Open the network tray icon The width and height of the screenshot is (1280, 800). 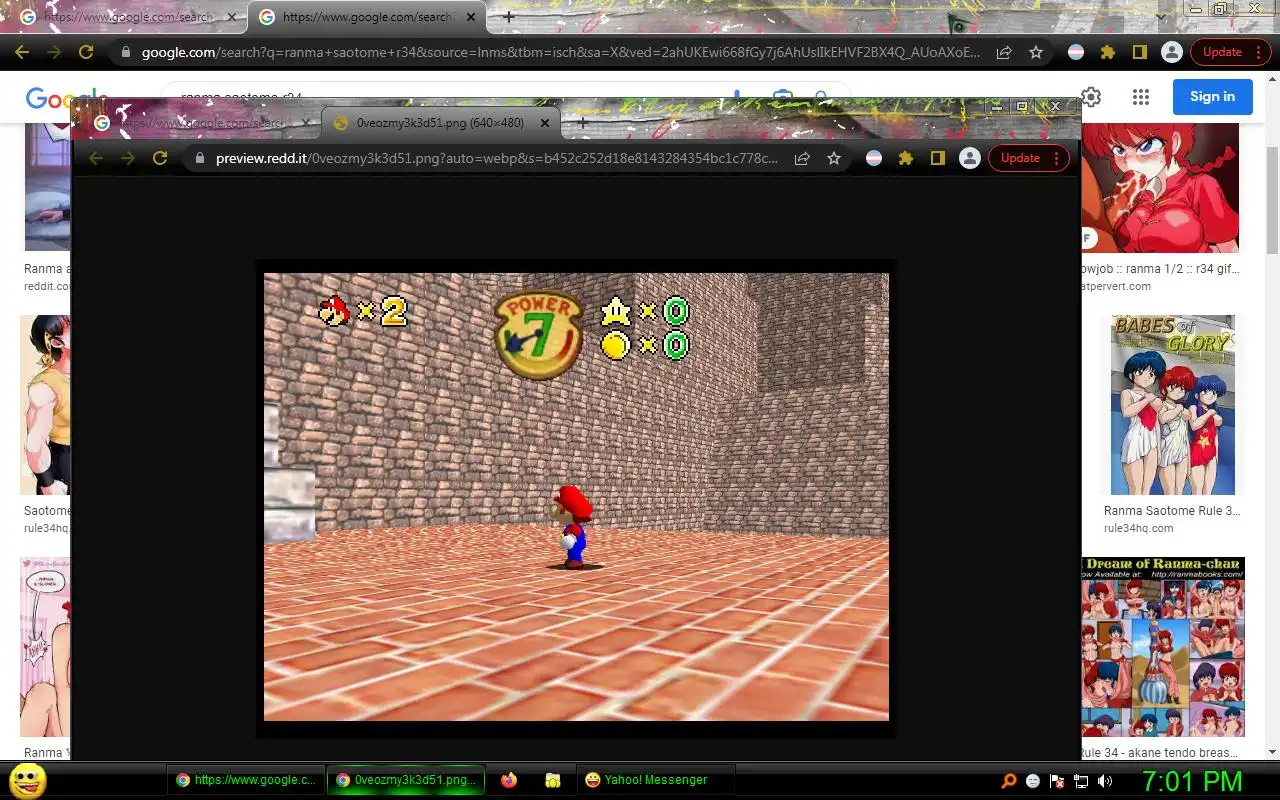pos(1081,781)
